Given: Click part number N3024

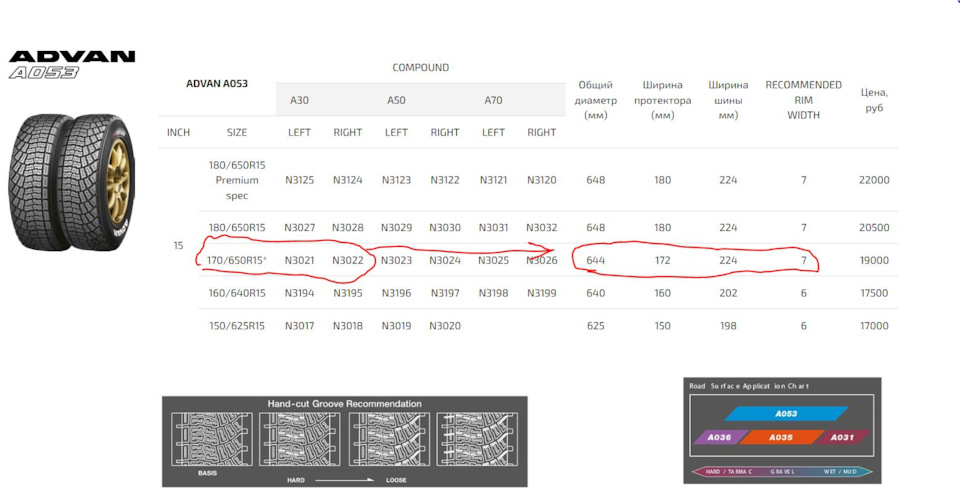Looking at the screenshot, I should (444, 260).
